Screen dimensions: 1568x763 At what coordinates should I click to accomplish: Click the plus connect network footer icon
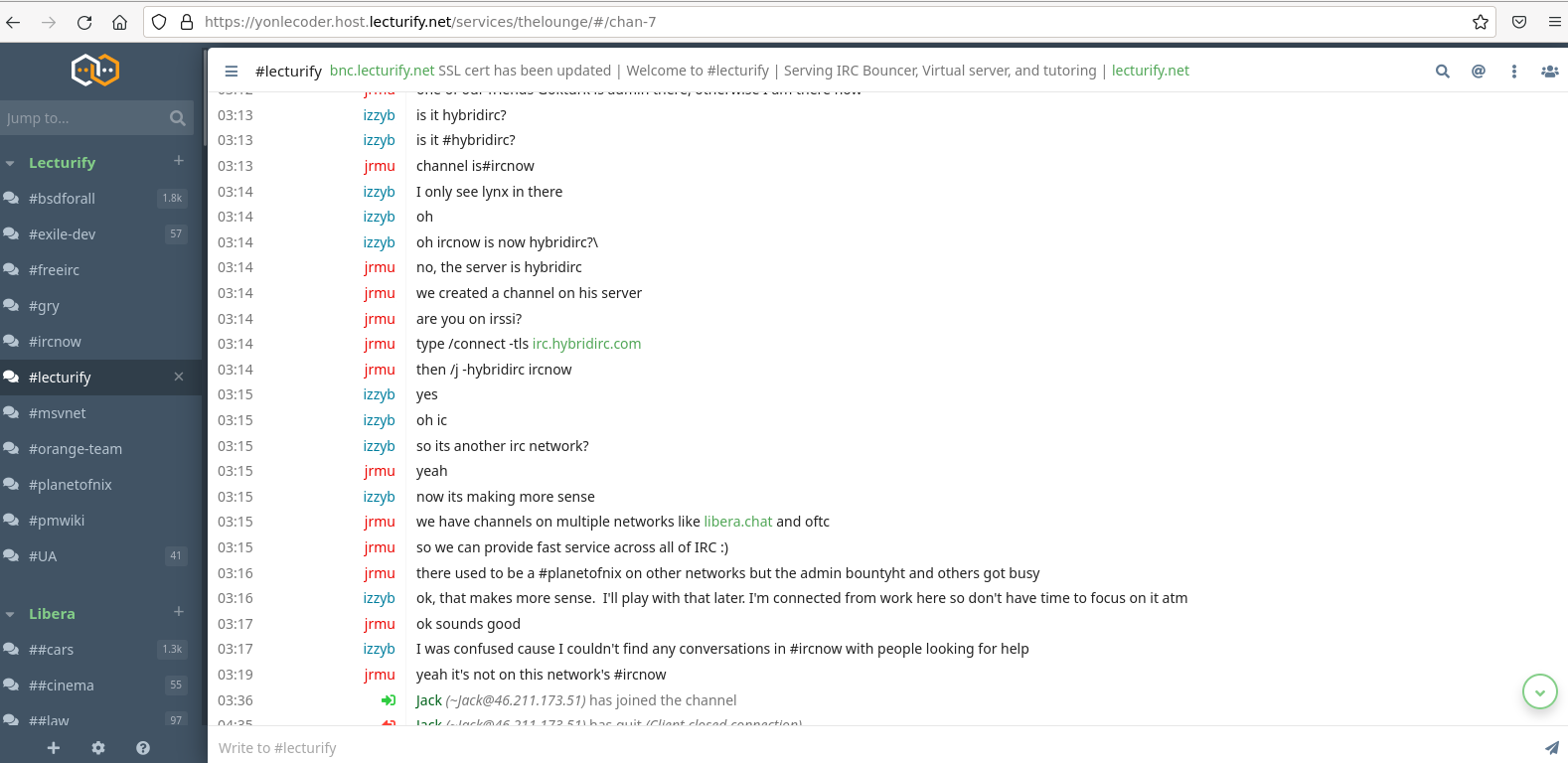[54, 748]
